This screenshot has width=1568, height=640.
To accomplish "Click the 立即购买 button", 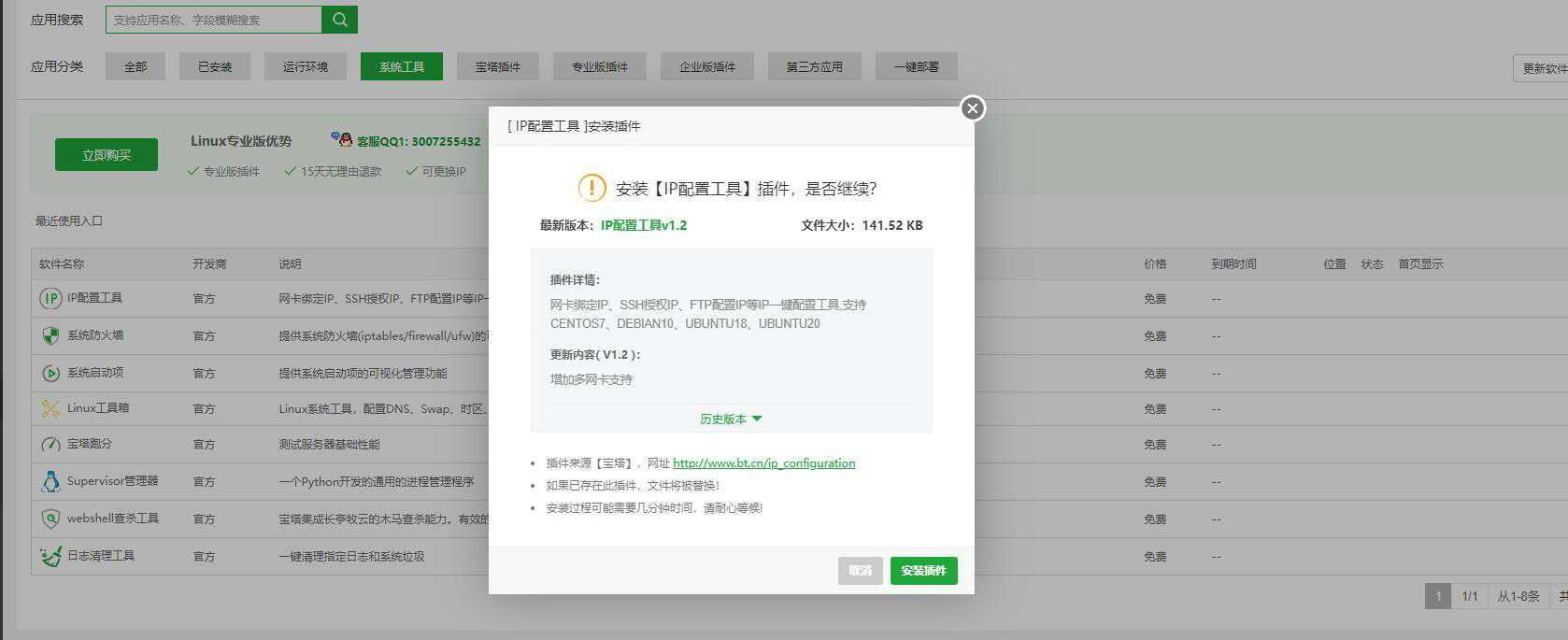I will (x=107, y=155).
